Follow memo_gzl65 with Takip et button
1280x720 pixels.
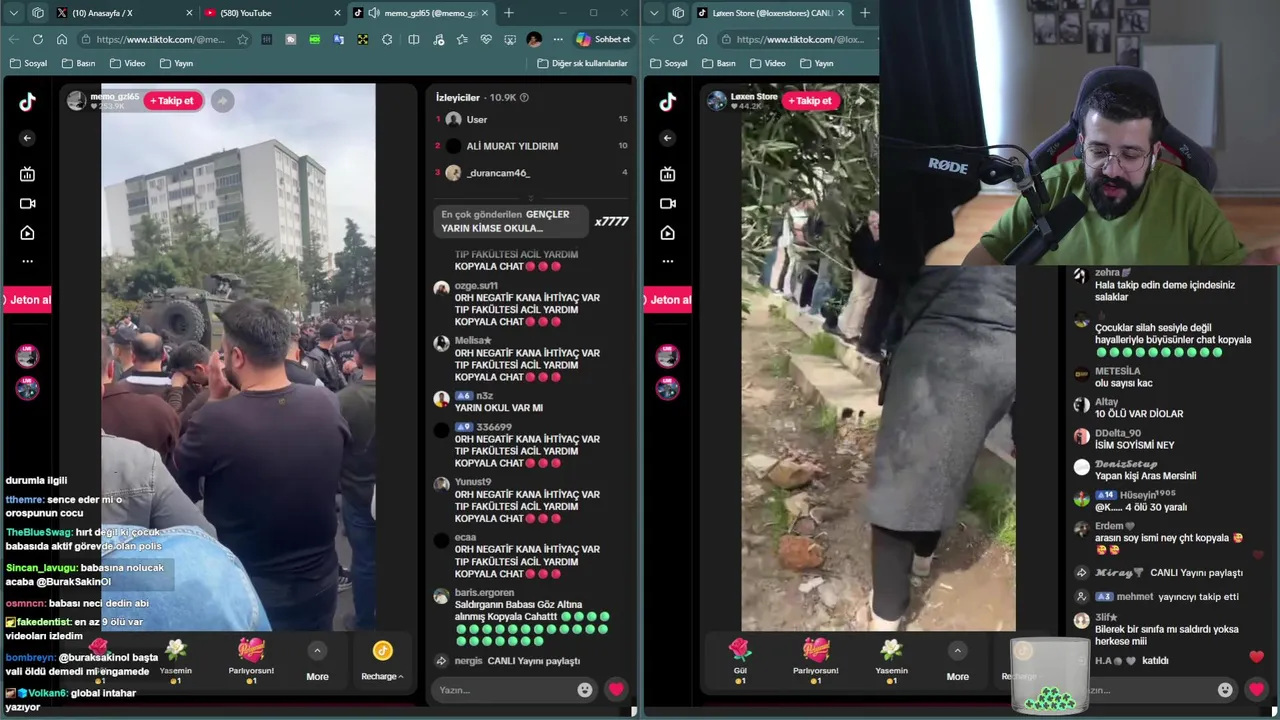pos(173,100)
